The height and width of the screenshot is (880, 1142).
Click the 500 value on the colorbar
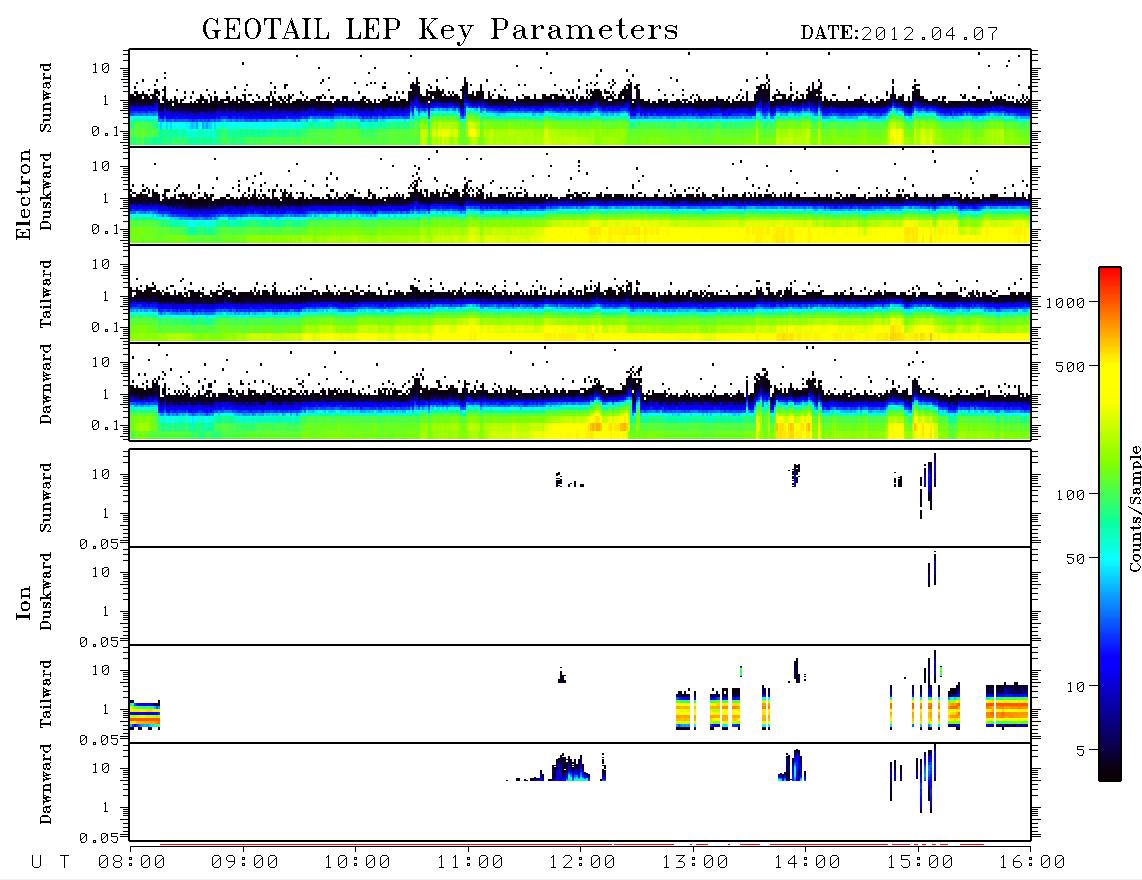[x=1070, y=366]
